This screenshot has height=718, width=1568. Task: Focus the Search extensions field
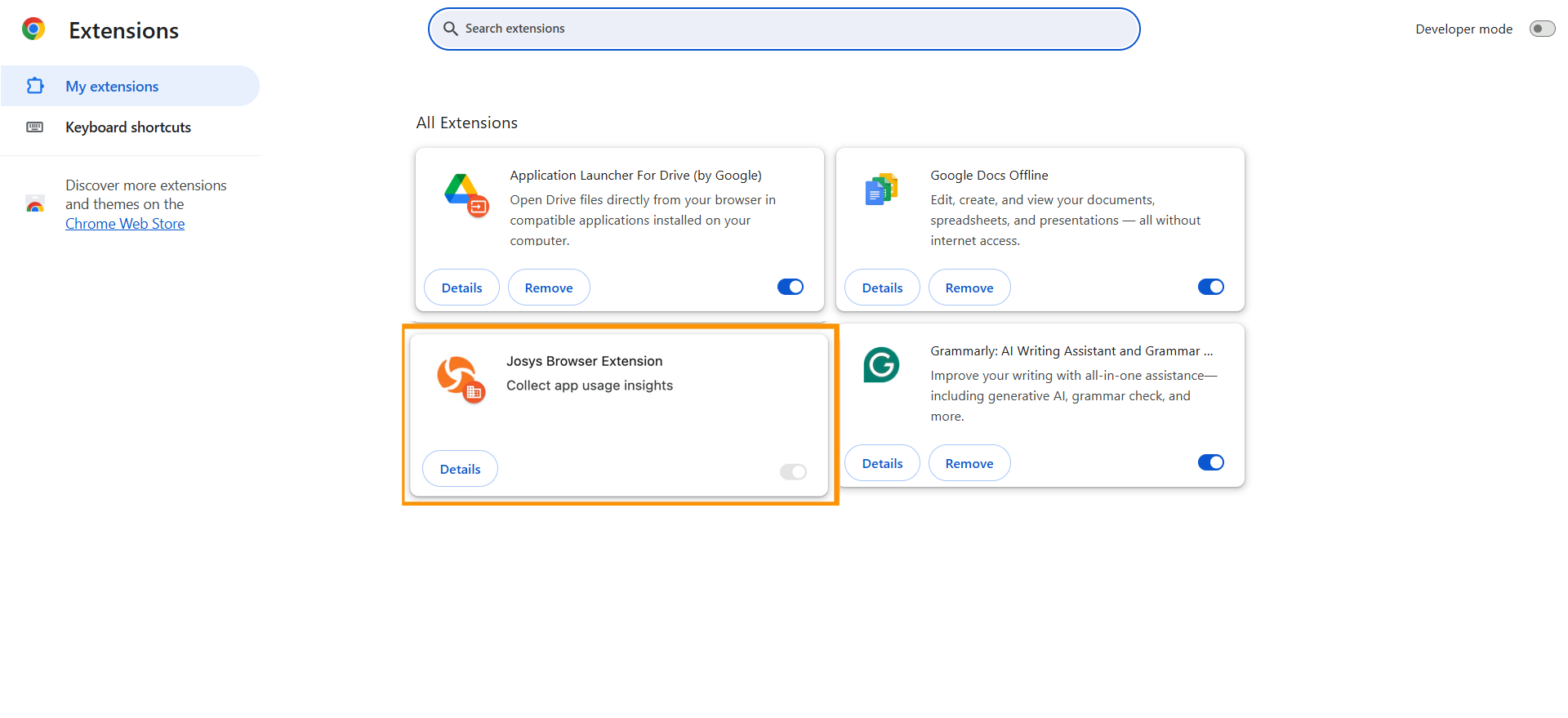coord(784,29)
